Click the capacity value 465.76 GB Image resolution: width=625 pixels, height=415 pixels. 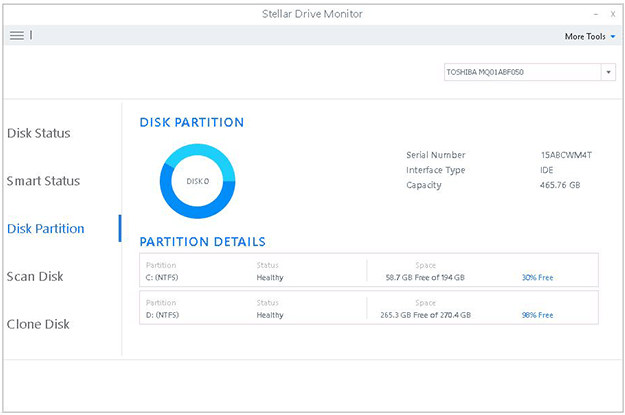(x=560, y=185)
